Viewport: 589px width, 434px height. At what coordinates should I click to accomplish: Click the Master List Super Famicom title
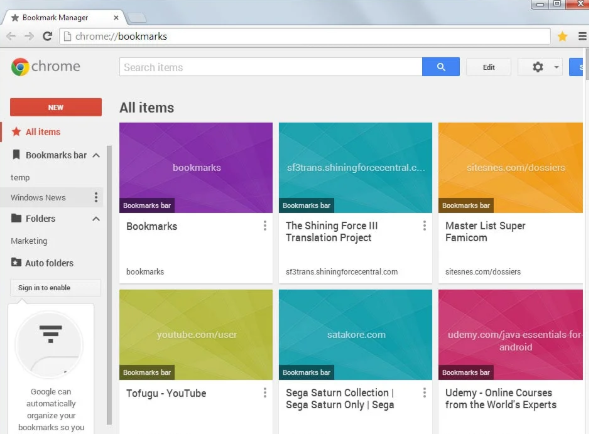click(485, 231)
